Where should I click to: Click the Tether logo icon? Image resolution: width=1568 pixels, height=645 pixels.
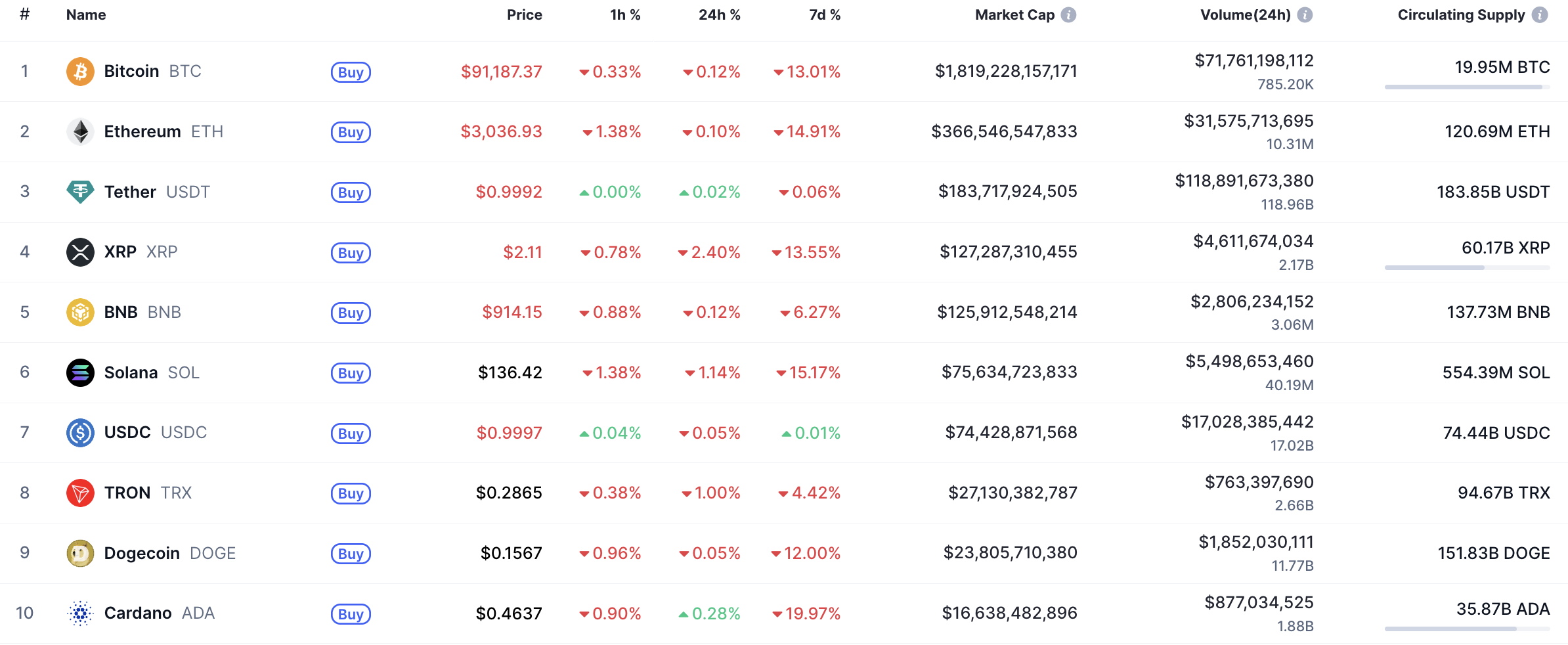coord(80,192)
